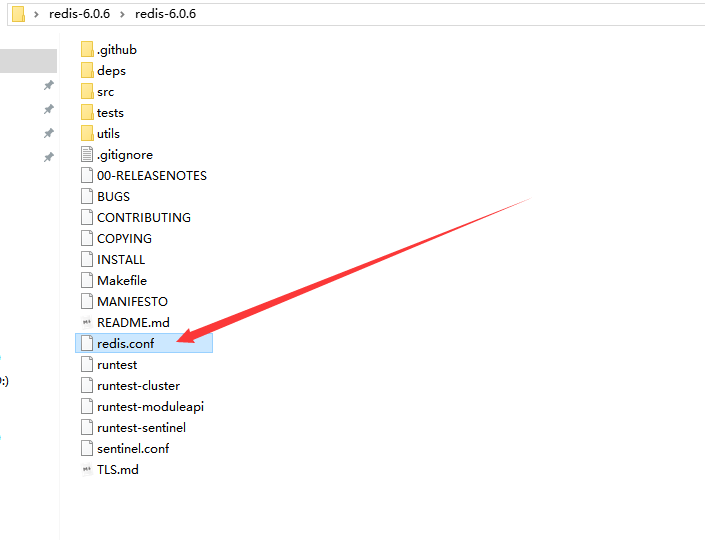
Task: Select the redis.conf file icon
Action: pyautogui.click(x=87, y=344)
